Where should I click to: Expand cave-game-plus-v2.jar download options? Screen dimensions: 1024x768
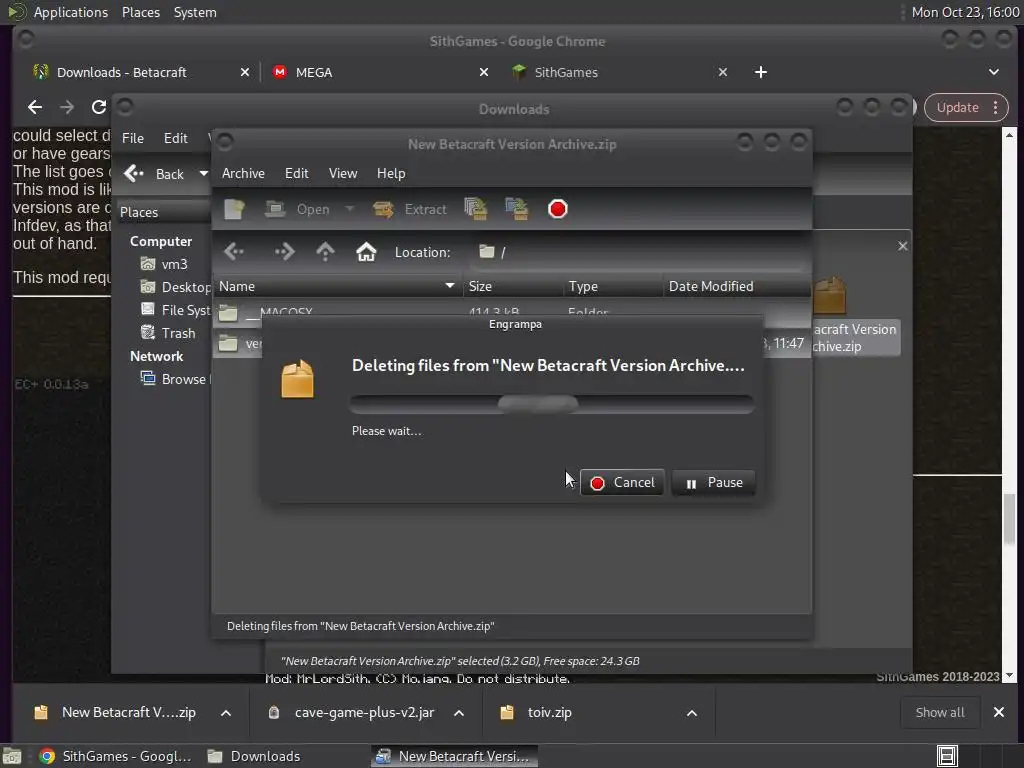click(x=459, y=713)
